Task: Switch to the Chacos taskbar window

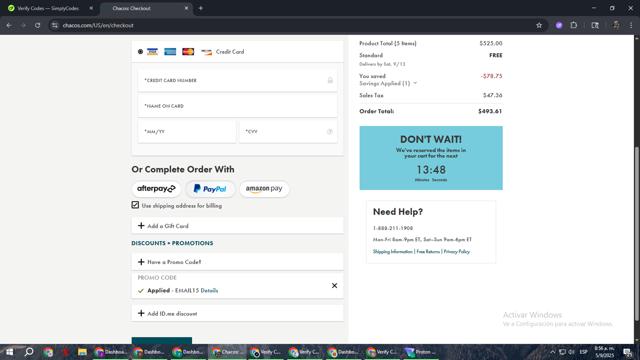Action: [x=228, y=352]
